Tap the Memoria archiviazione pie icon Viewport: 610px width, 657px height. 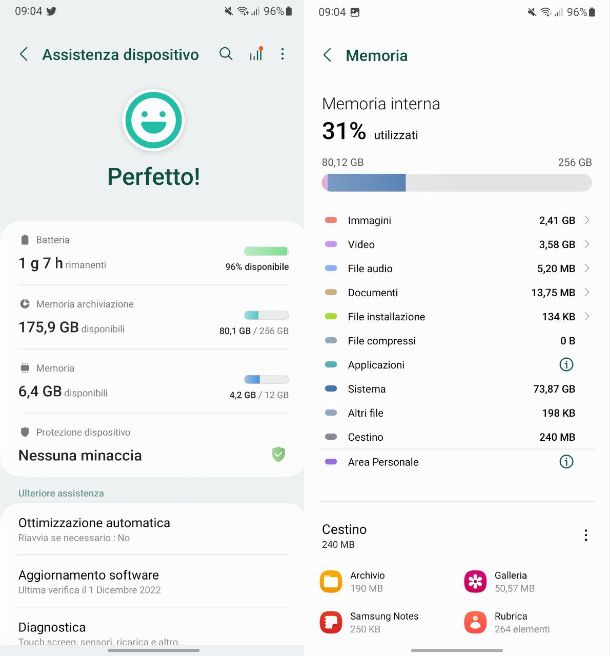[x=25, y=304]
